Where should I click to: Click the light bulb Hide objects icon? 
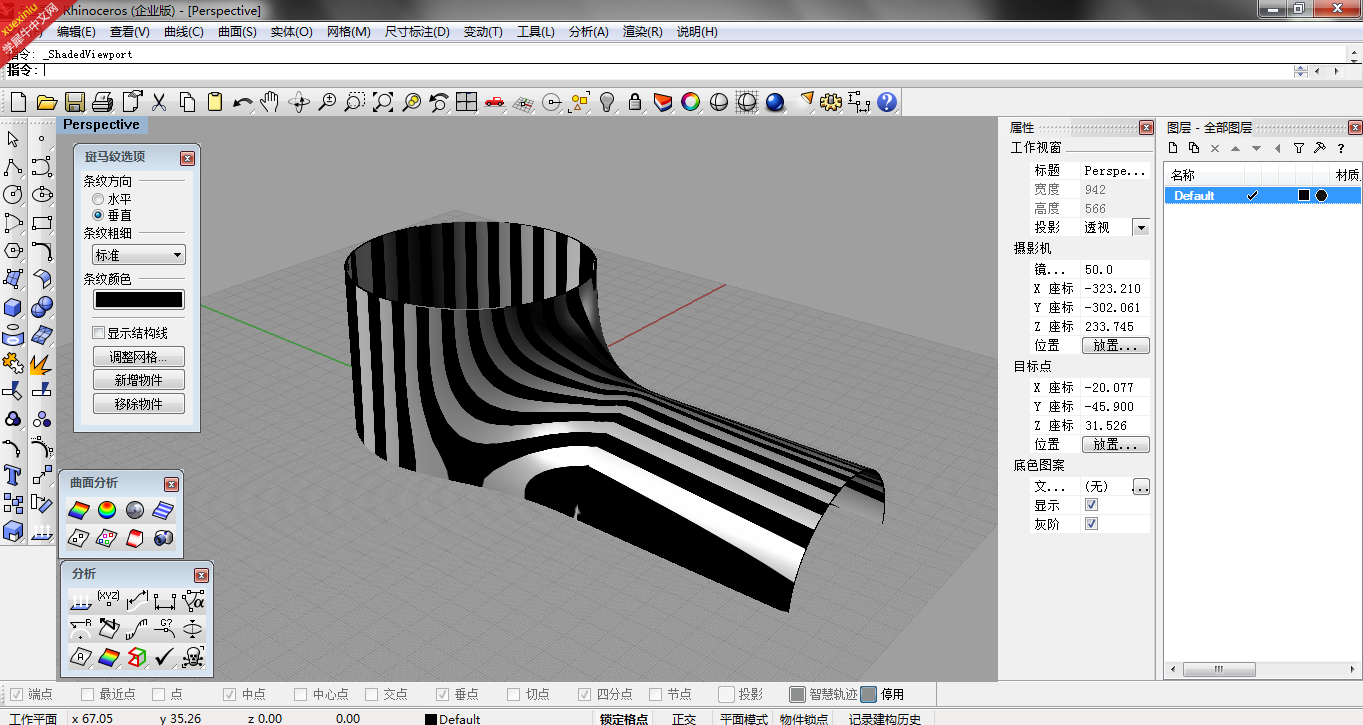[606, 102]
